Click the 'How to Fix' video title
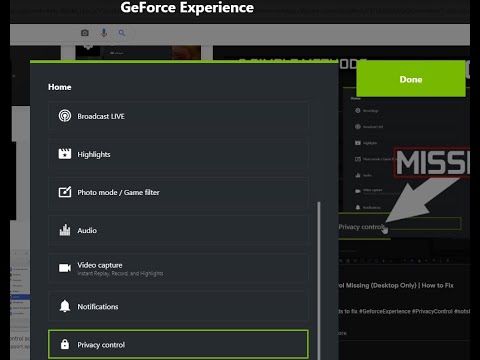The height and width of the screenshot is (360, 480). tap(396, 285)
